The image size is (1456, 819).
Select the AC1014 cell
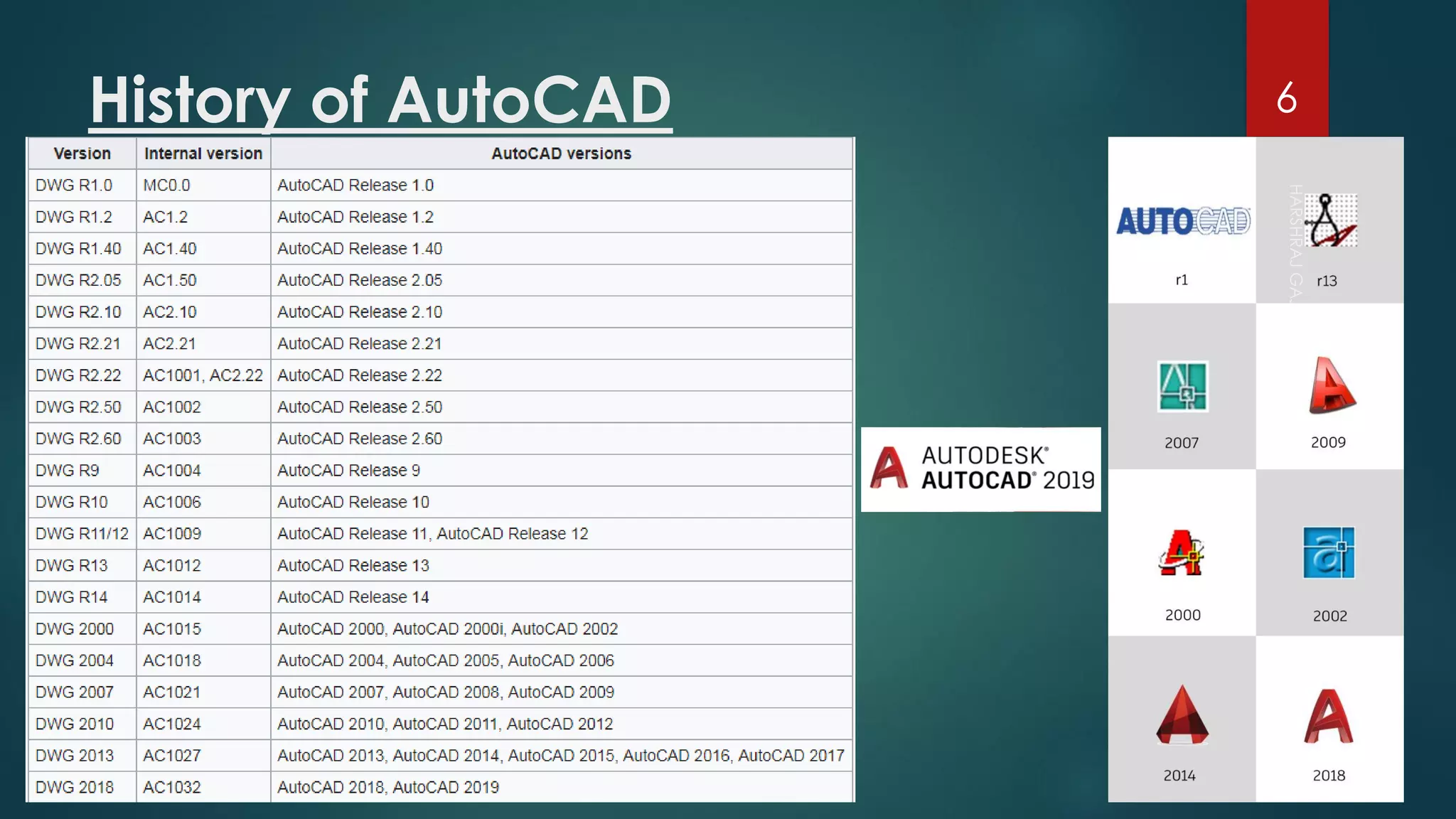coord(203,597)
